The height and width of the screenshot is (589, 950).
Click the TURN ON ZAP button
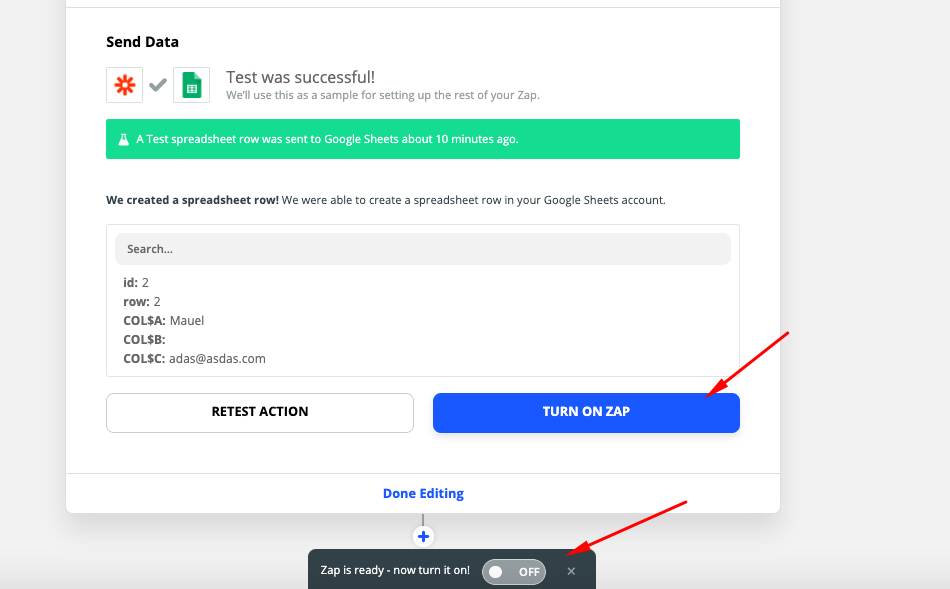[x=586, y=413]
